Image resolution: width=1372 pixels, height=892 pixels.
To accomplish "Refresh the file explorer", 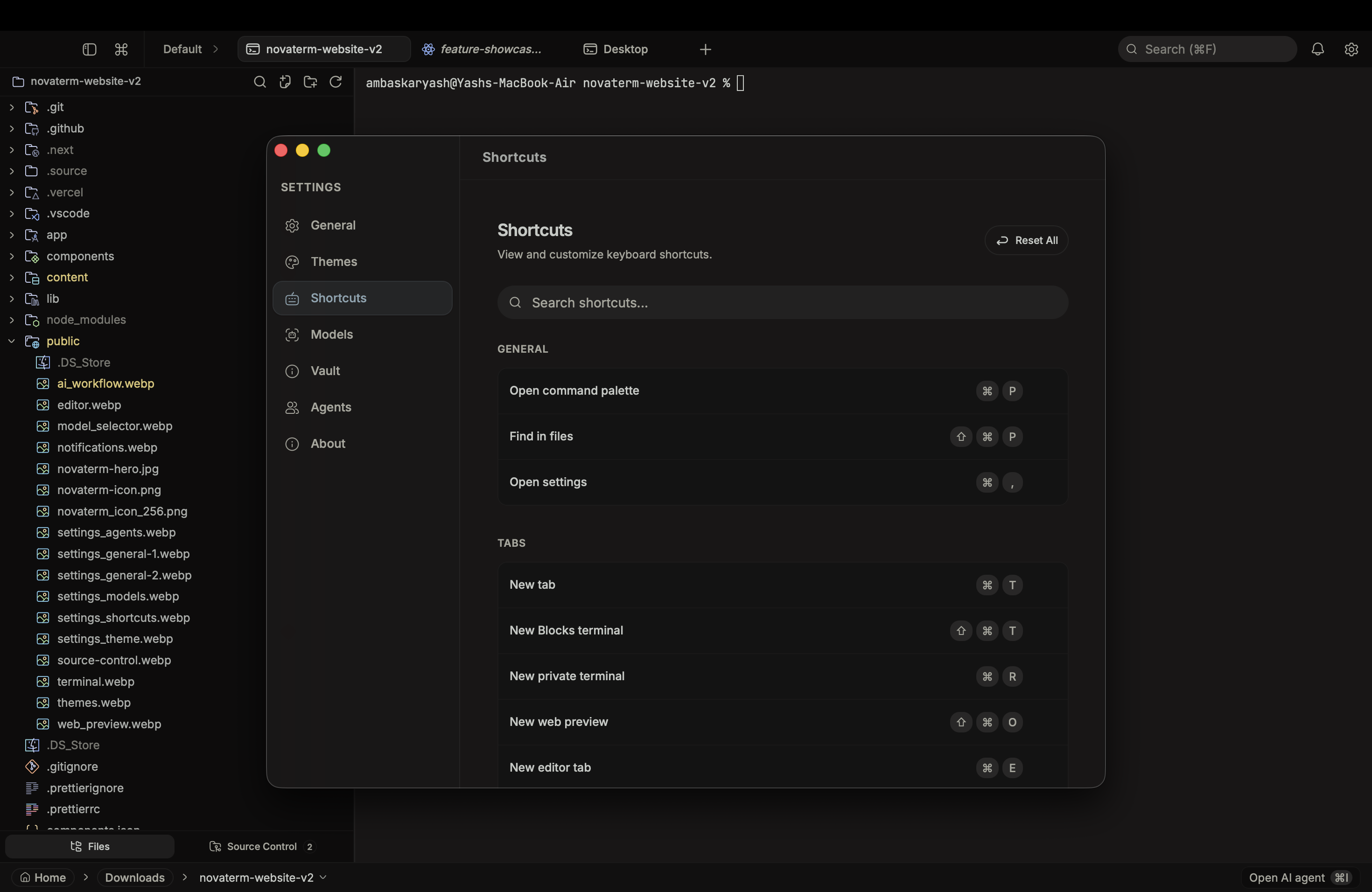I will (x=336, y=82).
